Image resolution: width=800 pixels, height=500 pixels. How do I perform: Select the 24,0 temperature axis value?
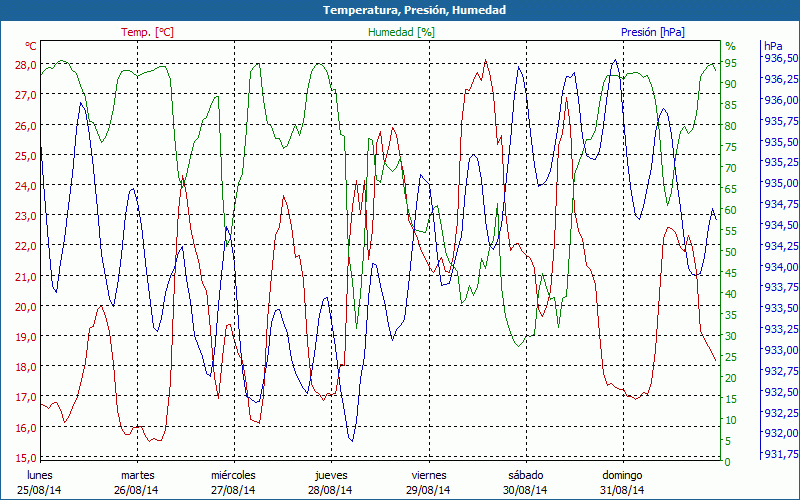pyautogui.click(x=26, y=186)
